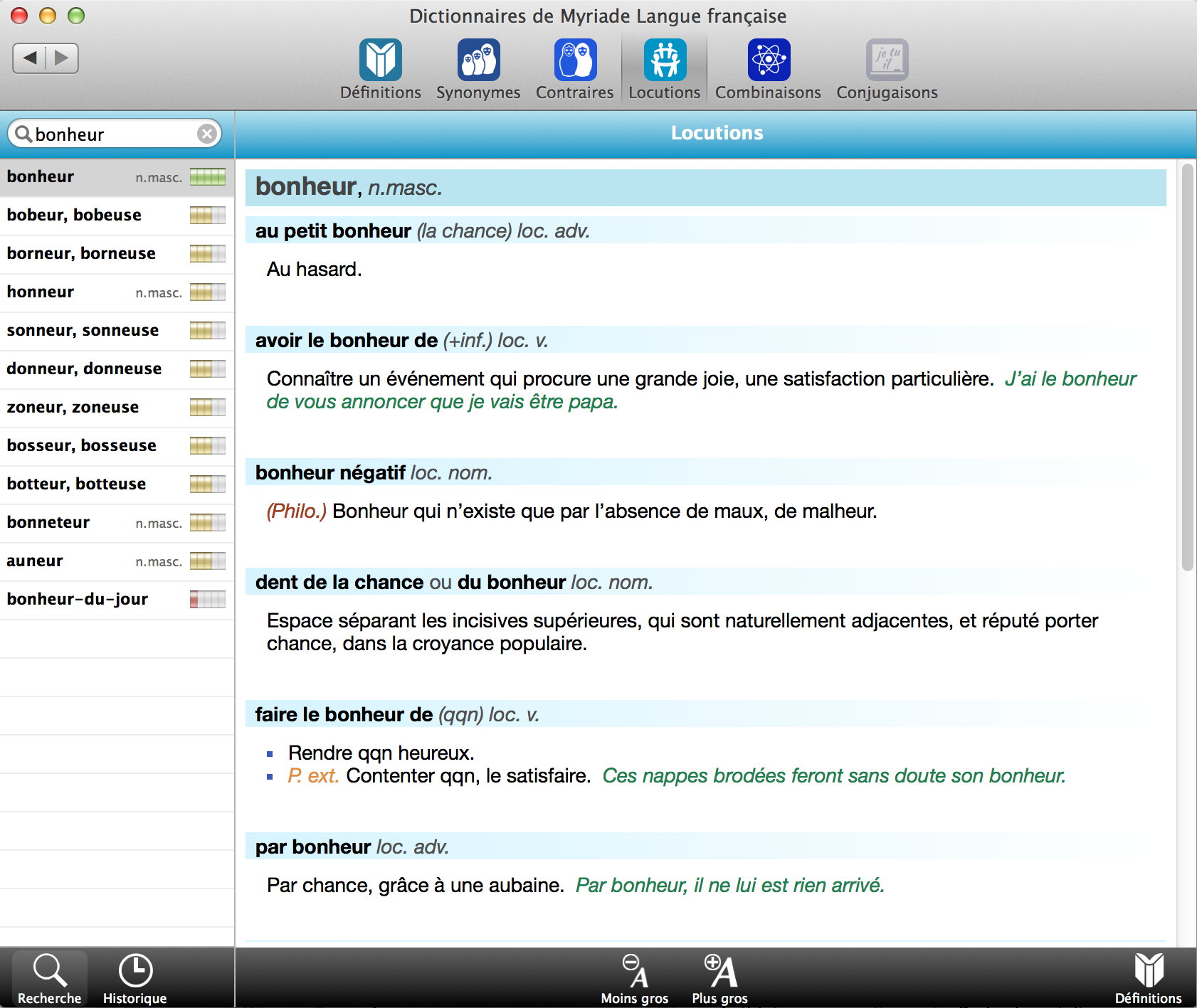The width and height of the screenshot is (1197, 1008).
Task: Click the (Philo.) domain label
Action: point(297,511)
